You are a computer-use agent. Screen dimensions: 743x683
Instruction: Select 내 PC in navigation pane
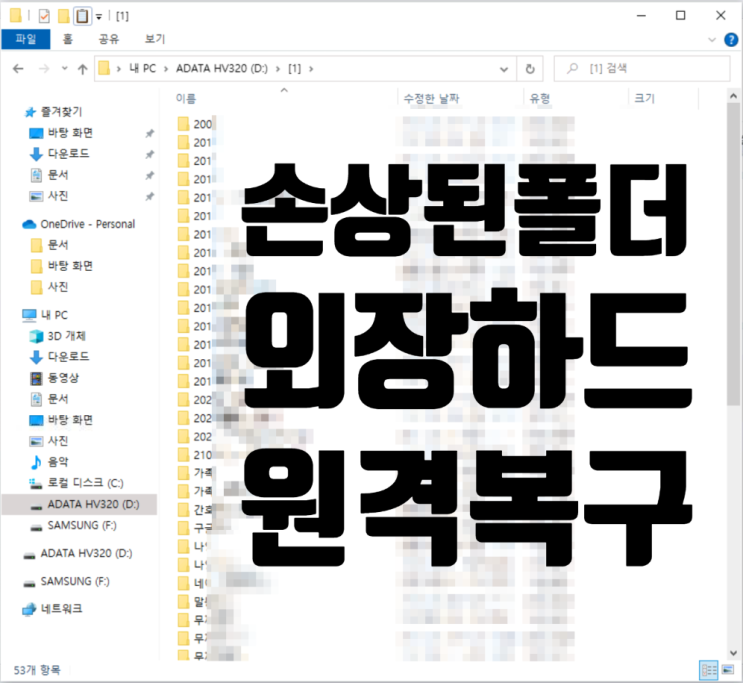54,315
